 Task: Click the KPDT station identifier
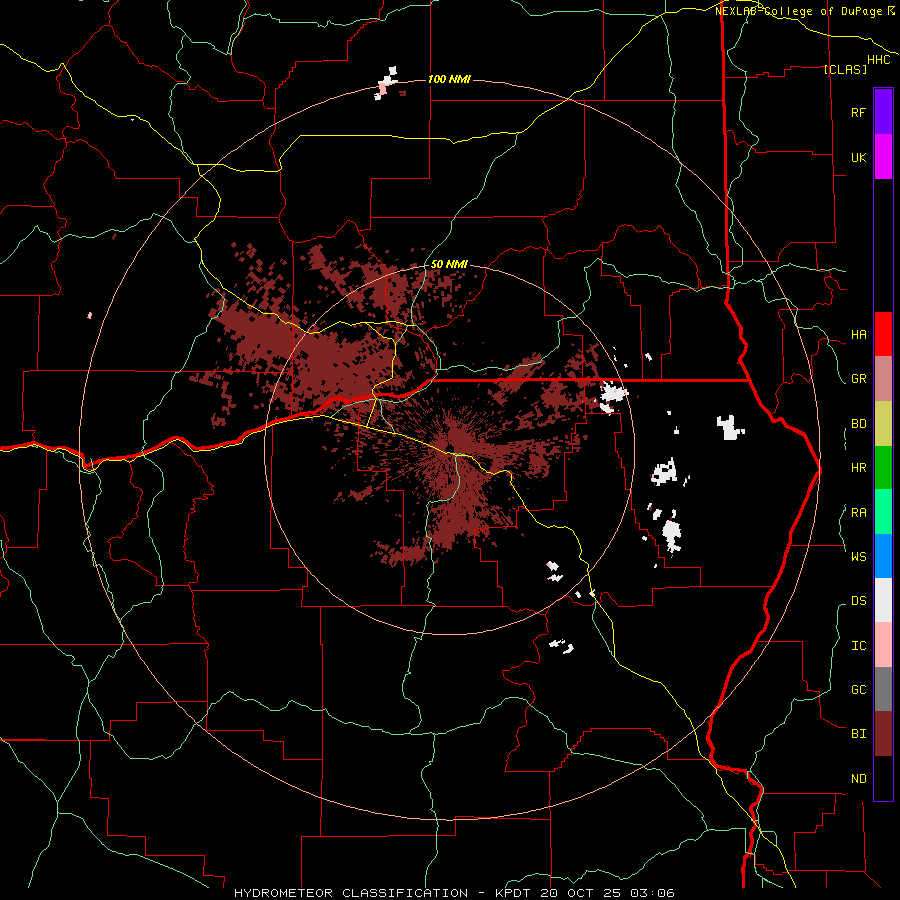coord(513,893)
